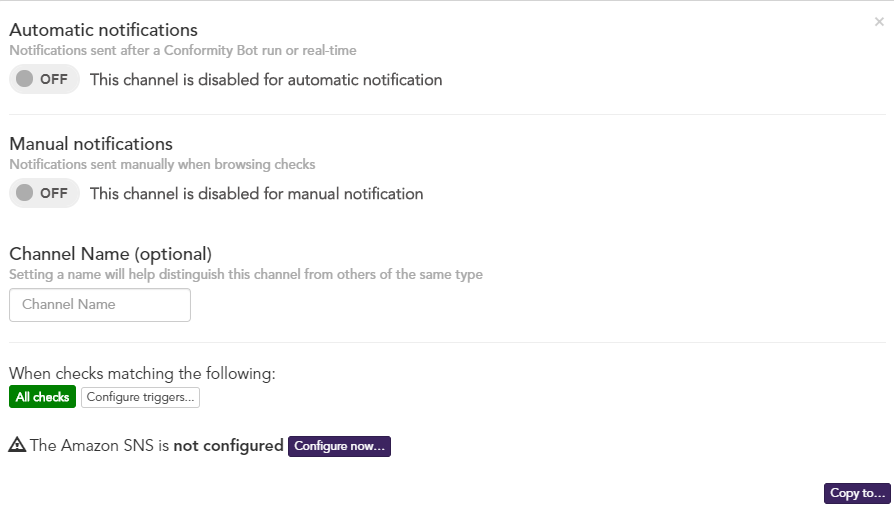This screenshot has height=508, width=894.
Task: Click the Channel Name (optional) heading
Action: 111,254
